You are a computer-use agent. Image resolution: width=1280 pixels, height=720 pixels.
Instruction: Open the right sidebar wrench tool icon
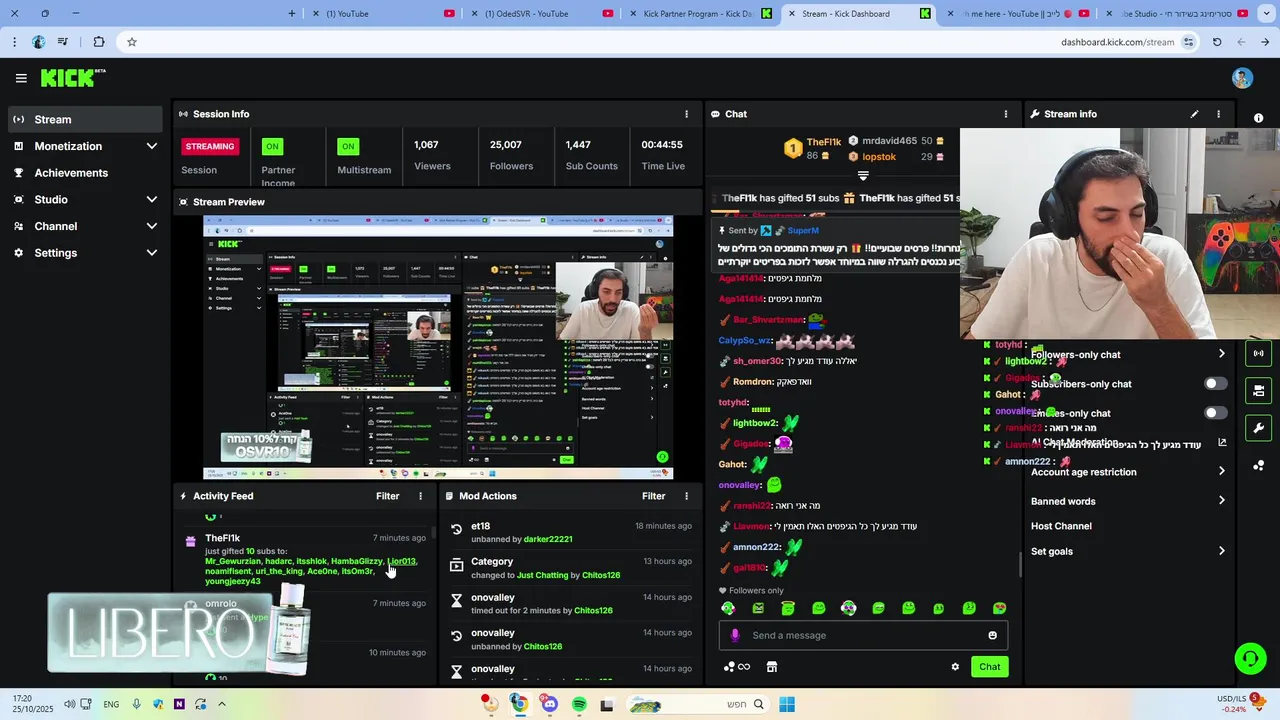coord(1258,428)
